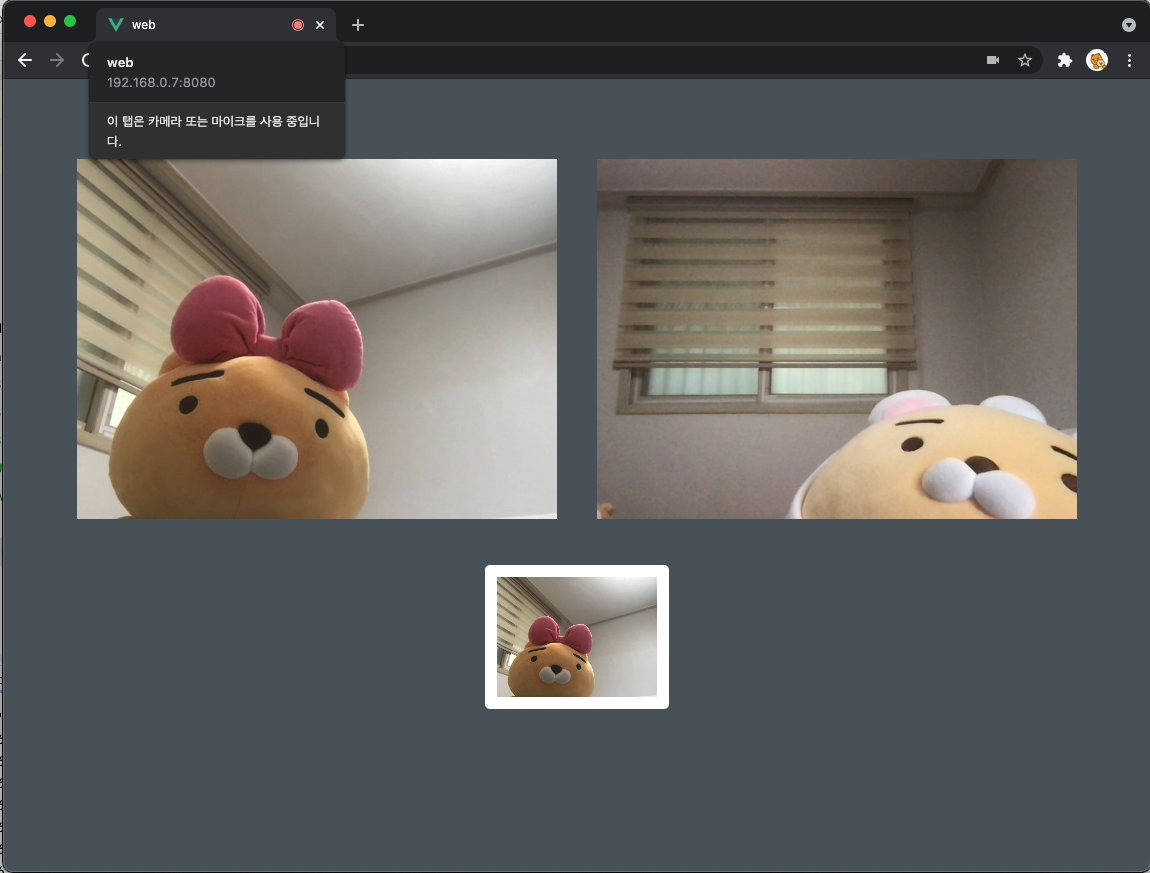This screenshot has width=1150, height=873.
Task: Close the web tab
Action: (x=320, y=25)
